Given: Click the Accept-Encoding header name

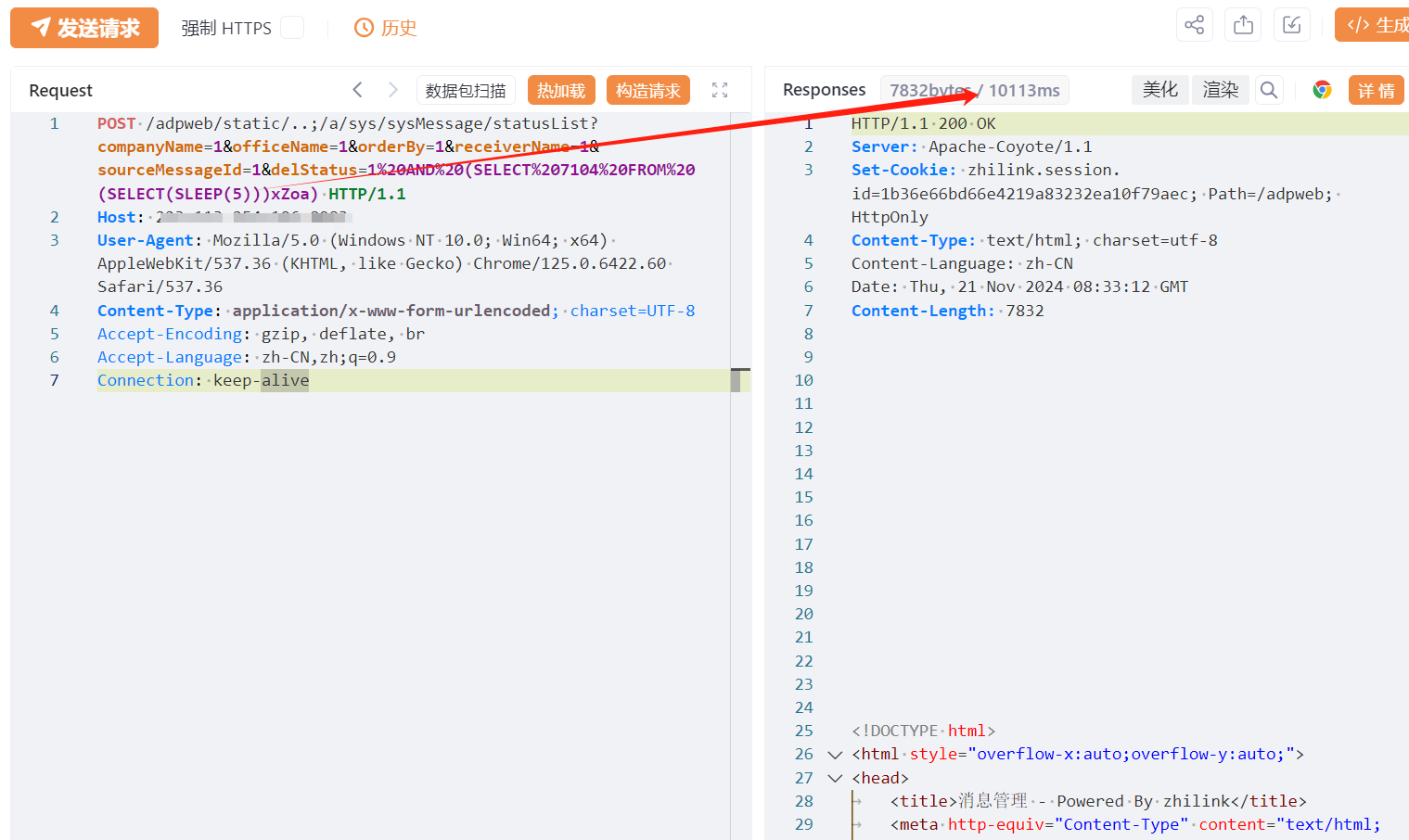Looking at the screenshot, I should click(170, 334).
